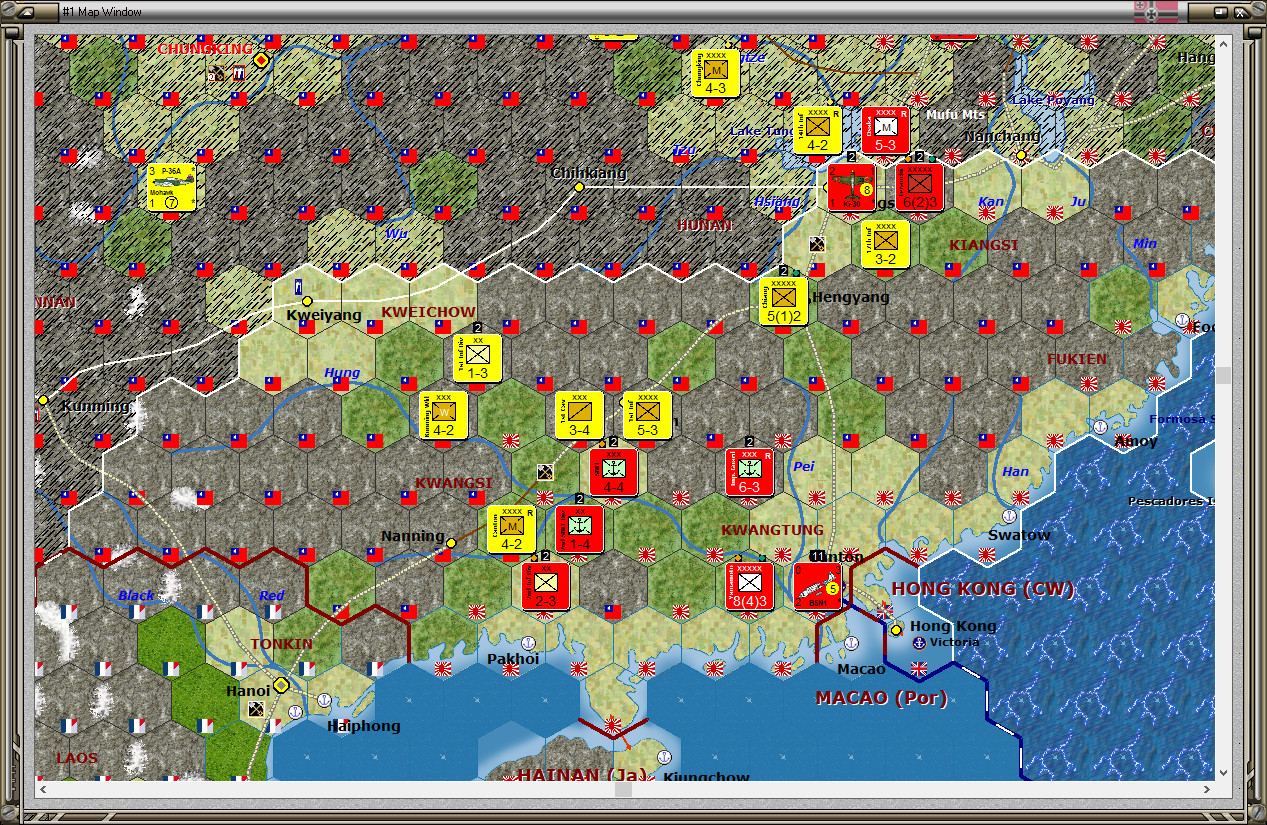1267x825 pixels.
Task: Click the 8(4)3 garrison counter beside Canton
Action: (x=750, y=587)
